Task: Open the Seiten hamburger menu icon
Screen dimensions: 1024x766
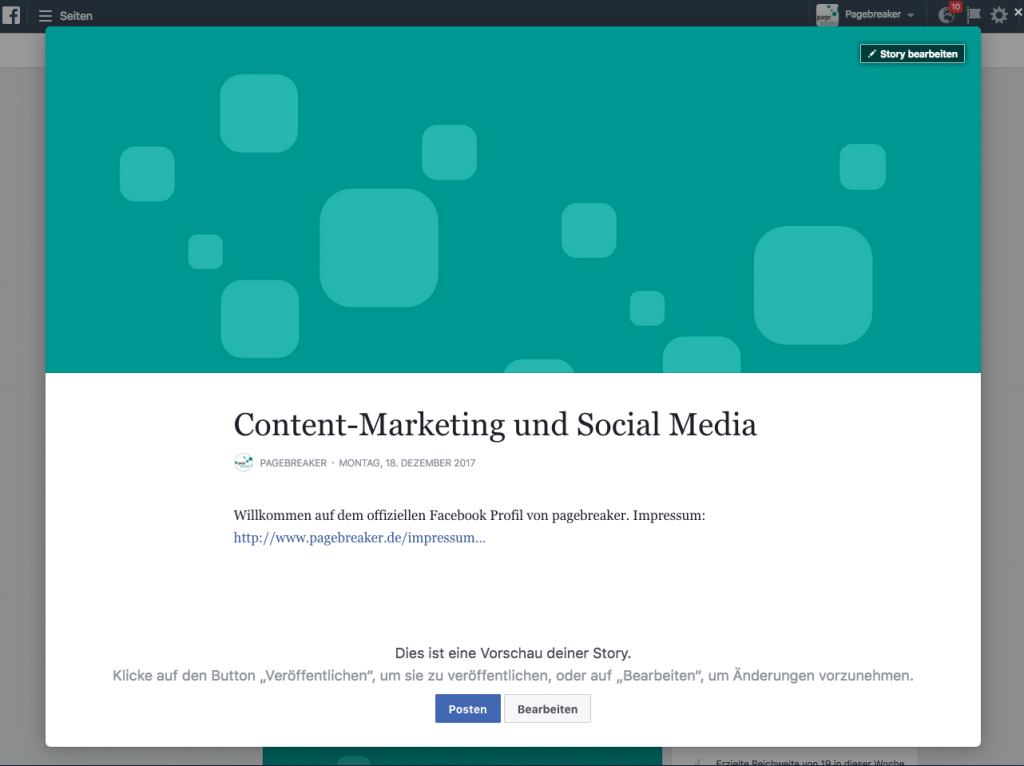Action: pyautogui.click(x=45, y=16)
